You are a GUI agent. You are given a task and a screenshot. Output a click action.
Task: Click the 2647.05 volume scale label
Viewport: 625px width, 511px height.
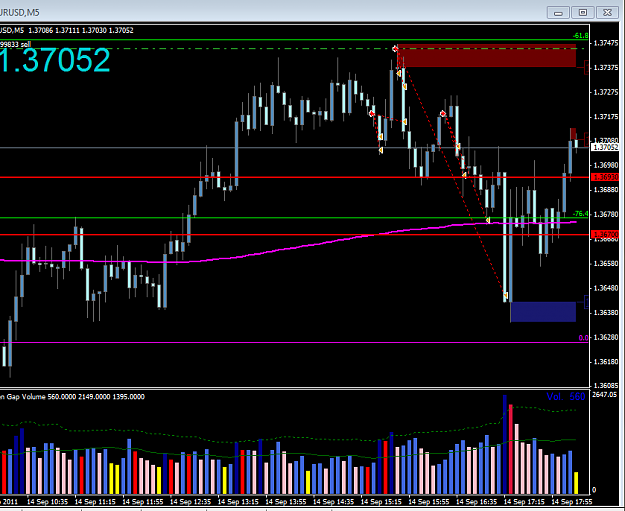tap(605, 395)
